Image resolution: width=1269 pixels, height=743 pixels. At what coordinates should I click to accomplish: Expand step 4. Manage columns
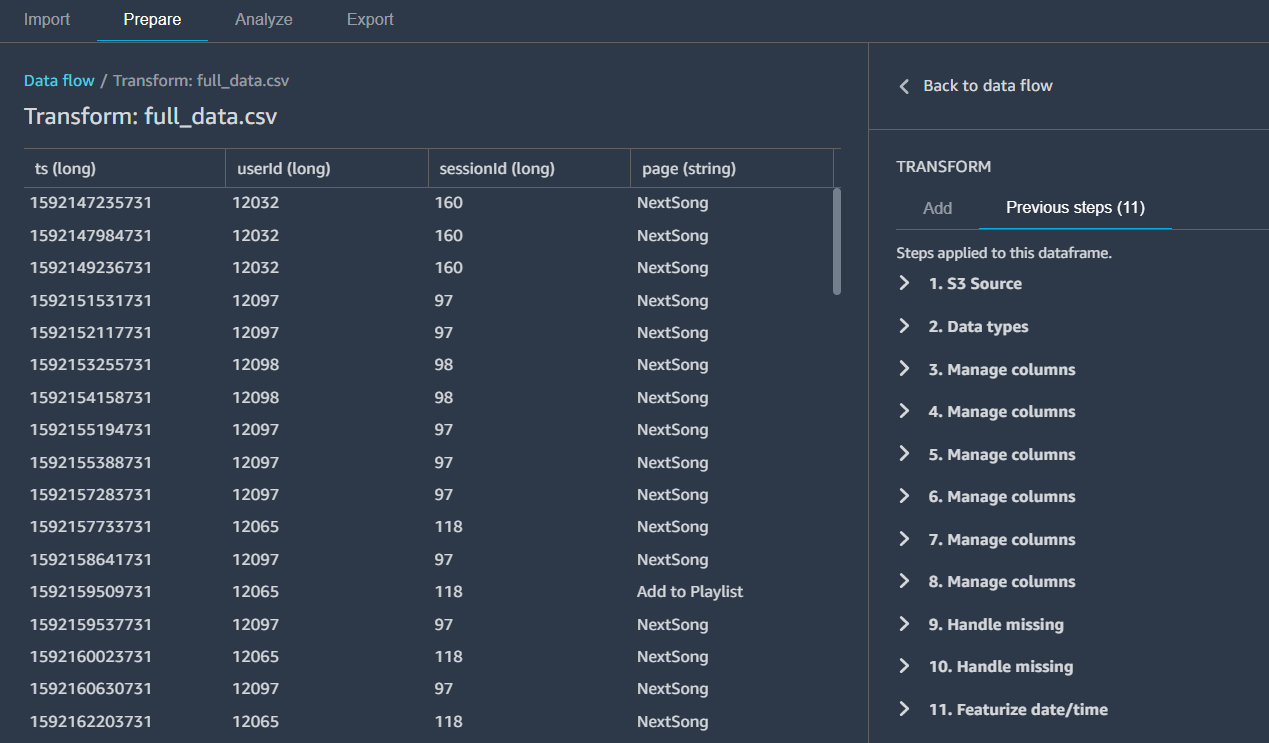904,411
